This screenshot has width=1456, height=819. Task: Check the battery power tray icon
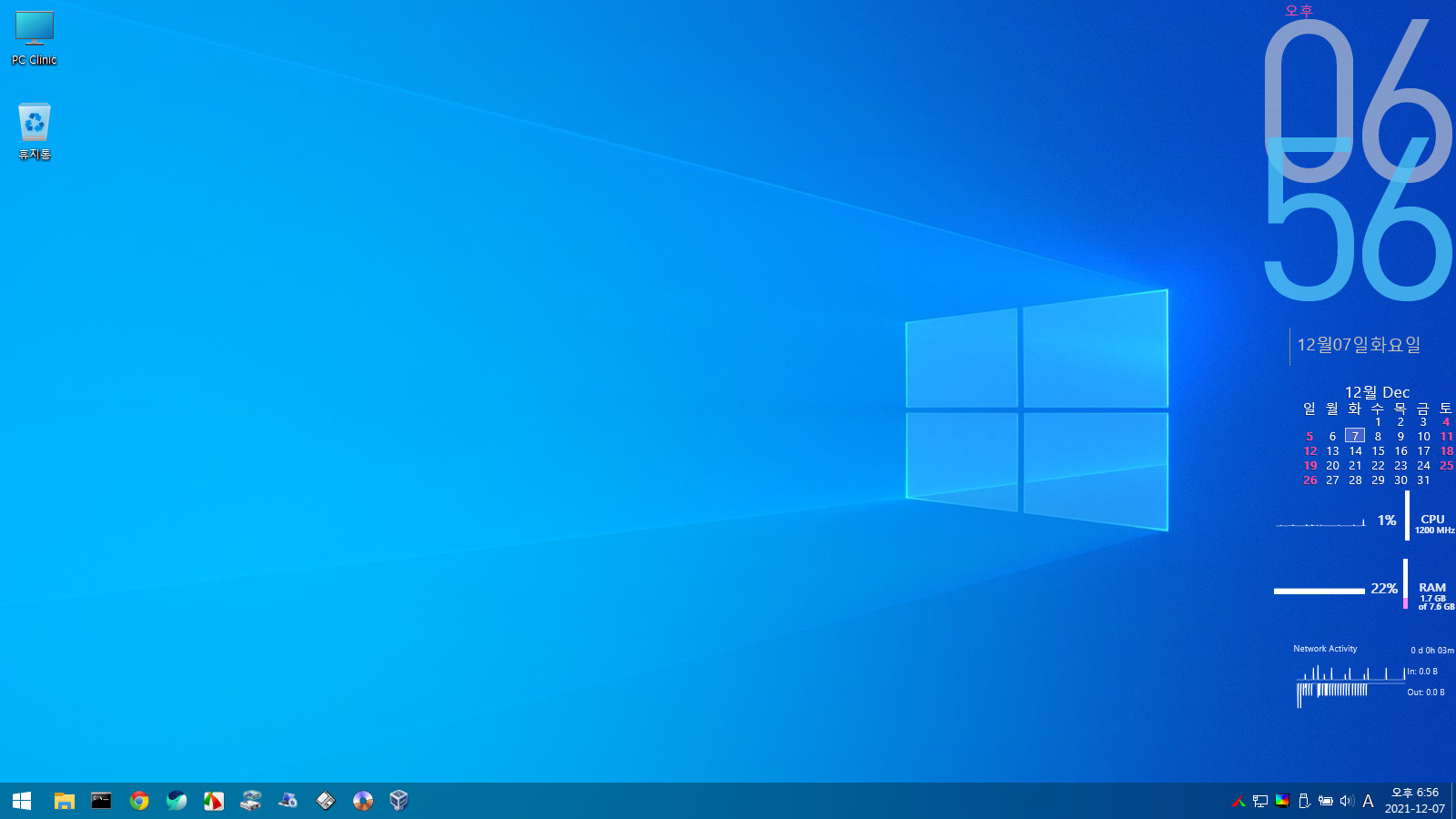[x=1326, y=801]
